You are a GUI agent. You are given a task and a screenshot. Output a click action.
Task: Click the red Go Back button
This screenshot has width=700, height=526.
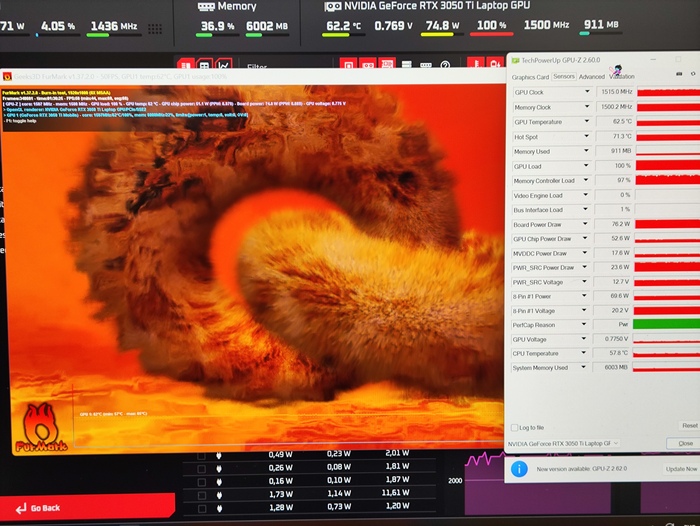pos(87,507)
